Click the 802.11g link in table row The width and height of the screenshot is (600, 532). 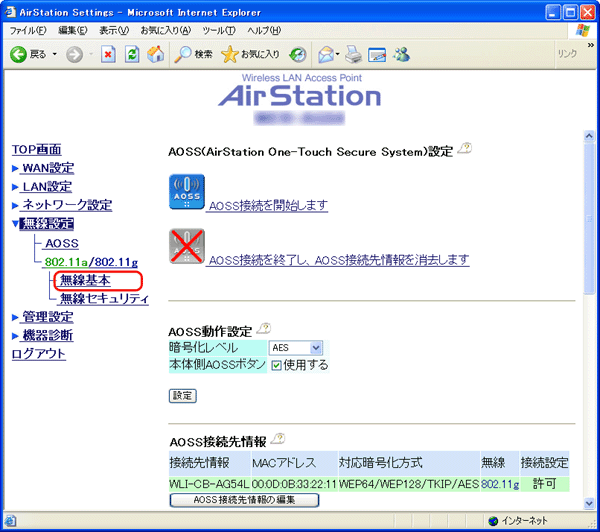coord(500,484)
